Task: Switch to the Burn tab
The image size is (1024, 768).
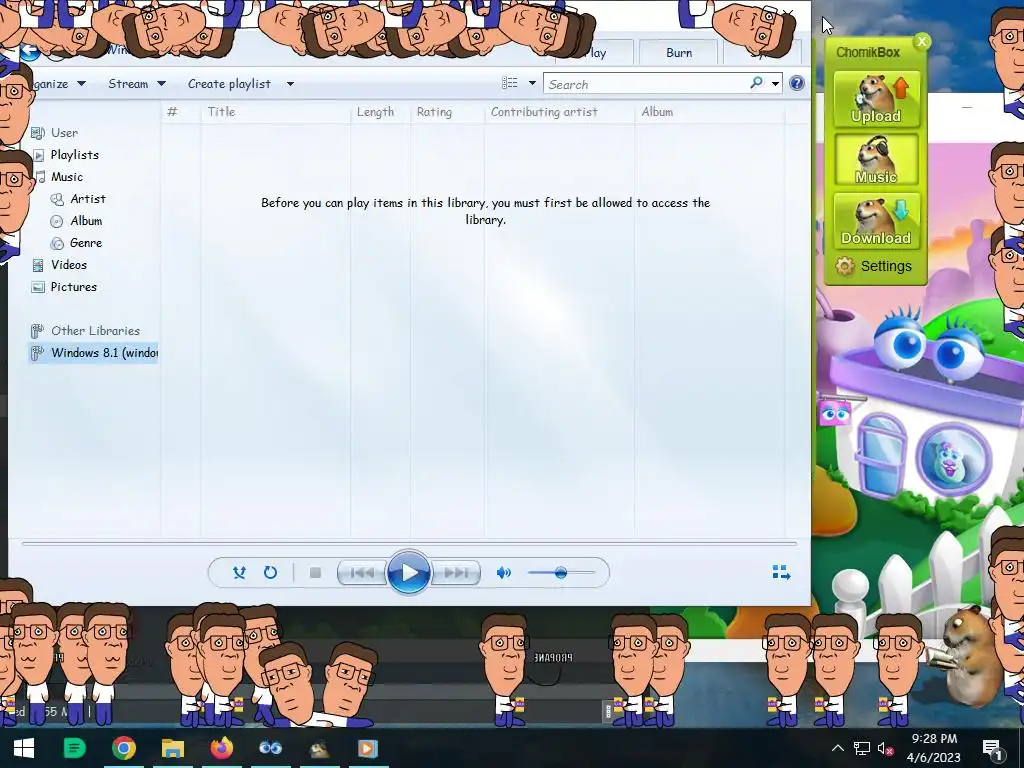Action: (x=679, y=53)
